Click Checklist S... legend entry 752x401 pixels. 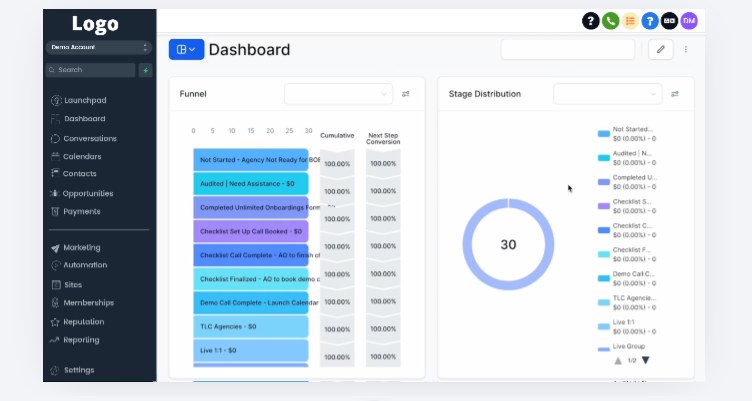627,206
